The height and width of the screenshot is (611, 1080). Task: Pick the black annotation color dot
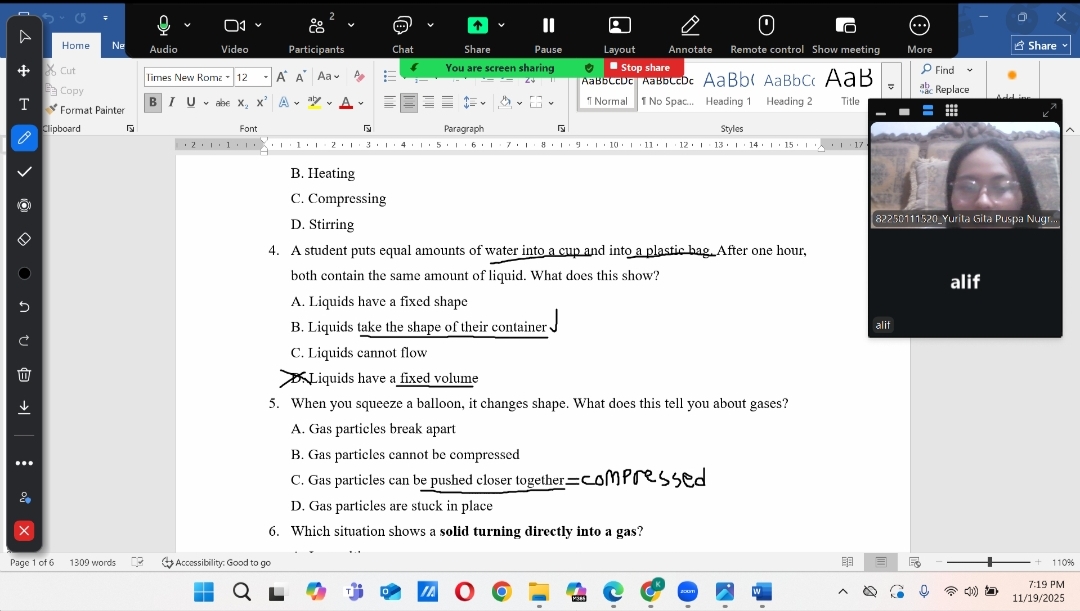pos(24,273)
